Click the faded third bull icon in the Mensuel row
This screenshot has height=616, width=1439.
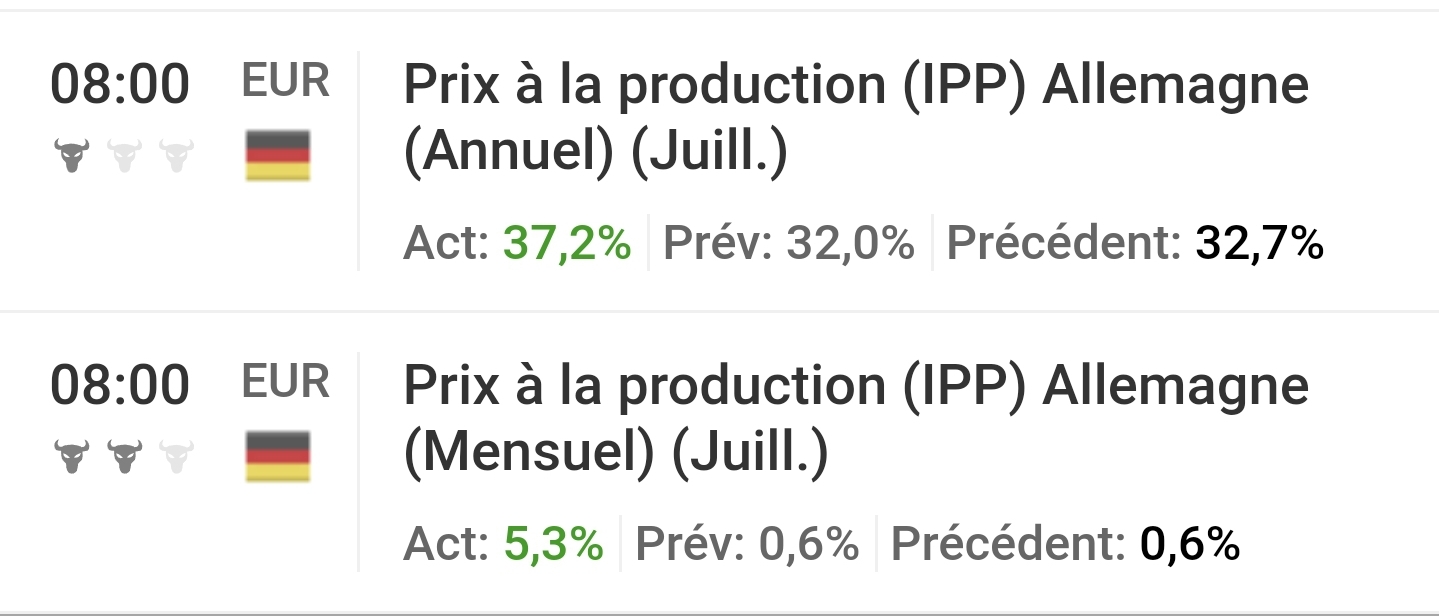pyautogui.click(x=176, y=457)
